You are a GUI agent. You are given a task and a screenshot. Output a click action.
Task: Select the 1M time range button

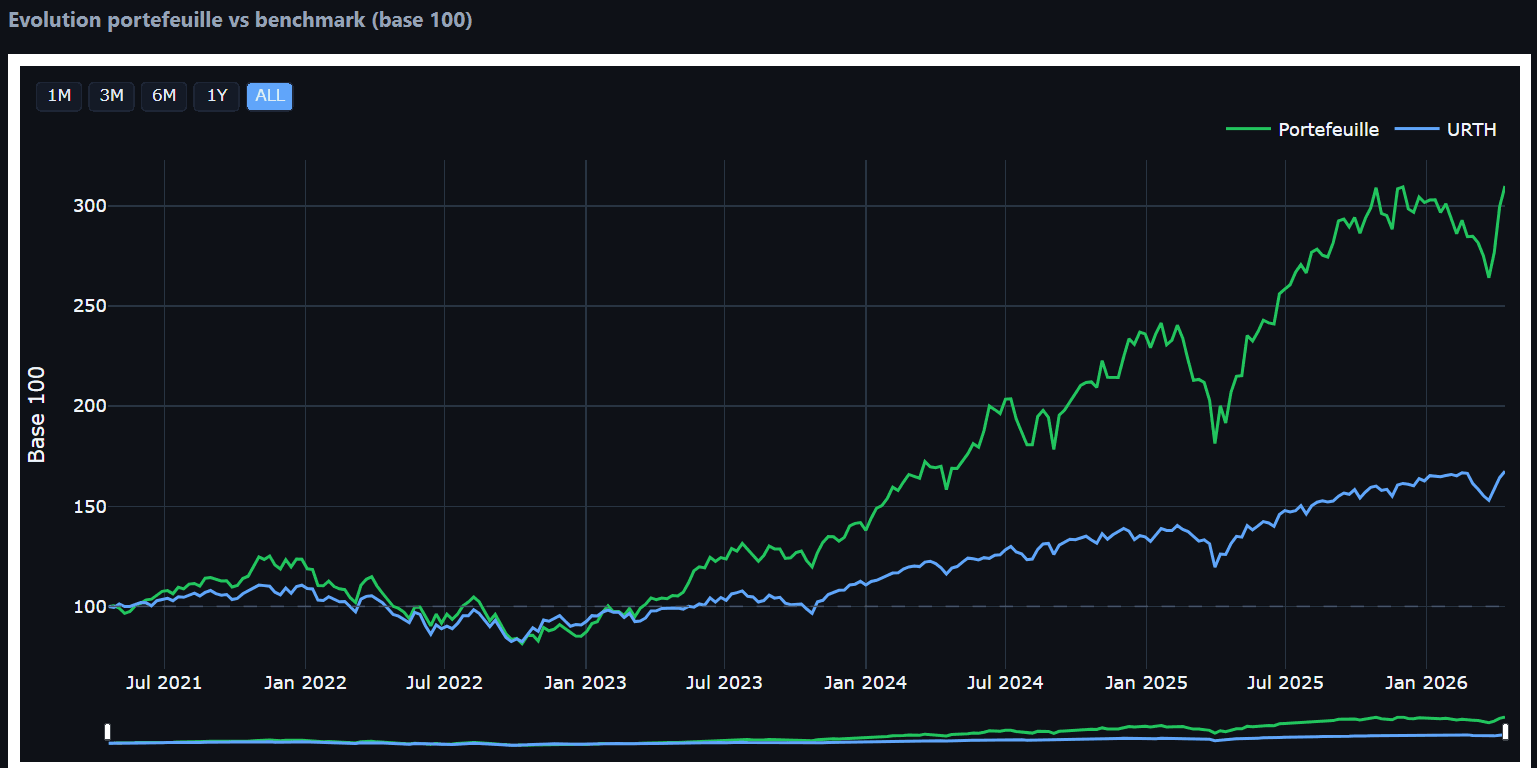pyautogui.click(x=59, y=96)
